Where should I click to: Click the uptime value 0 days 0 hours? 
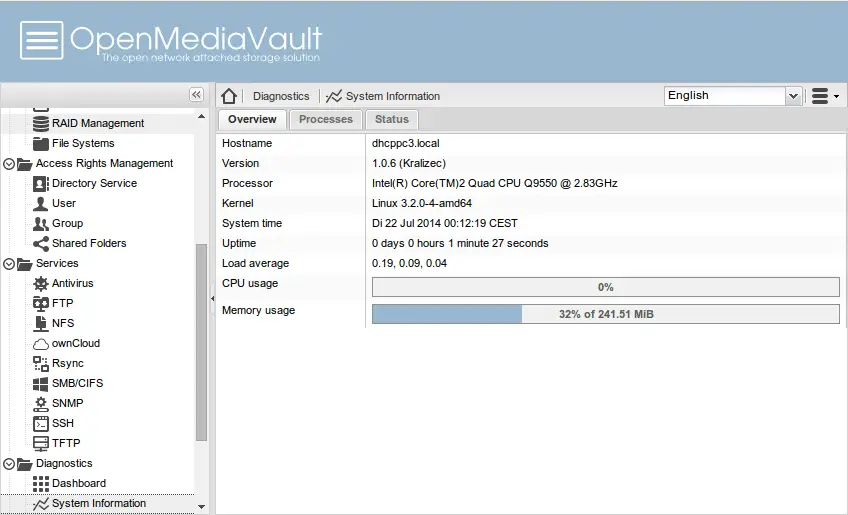(x=460, y=243)
